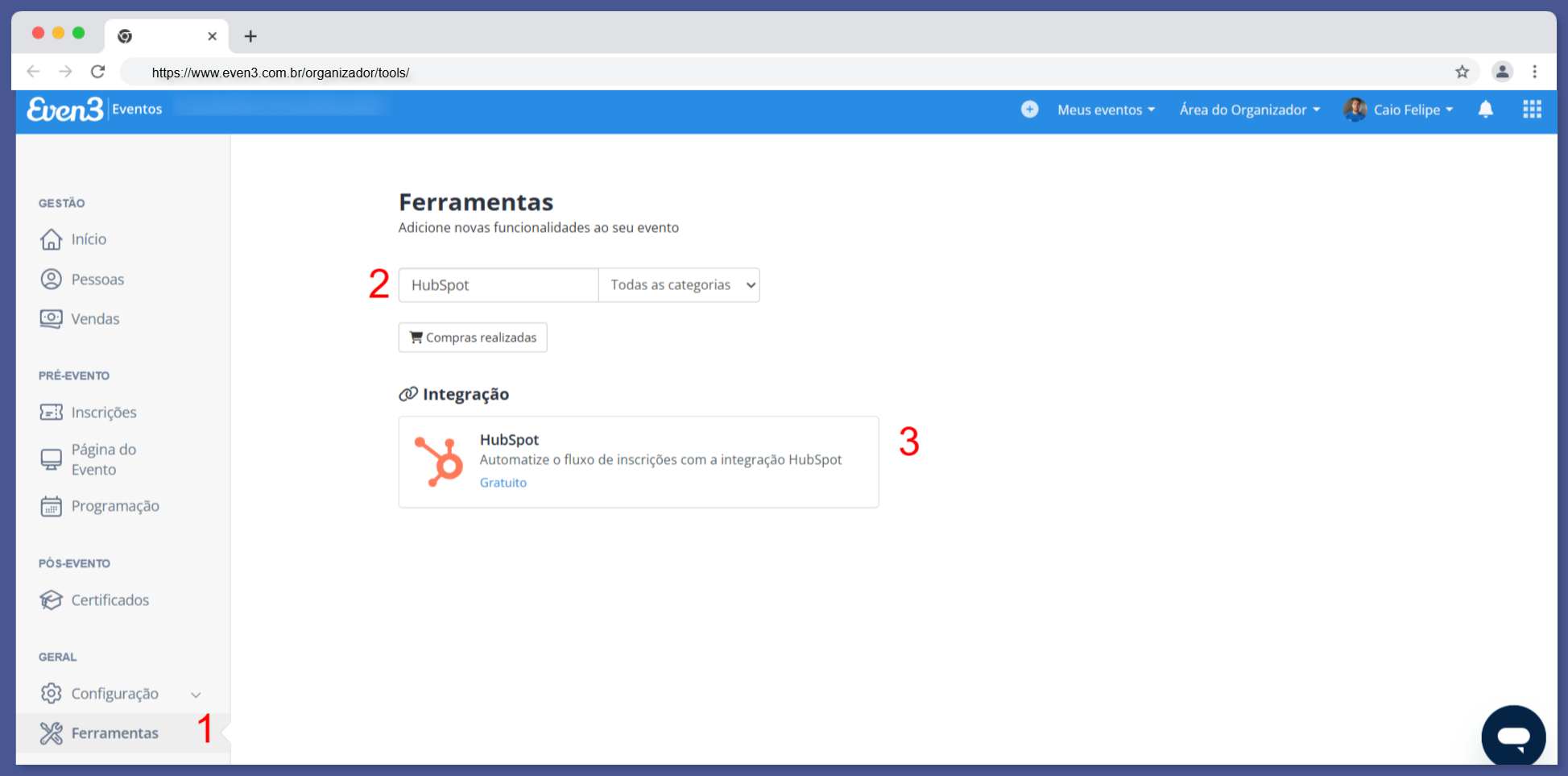Screen dimensions: 1568x776
Task: Open Página do Evento in sidebar
Action: pyautogui.click(x=104, y=459)
